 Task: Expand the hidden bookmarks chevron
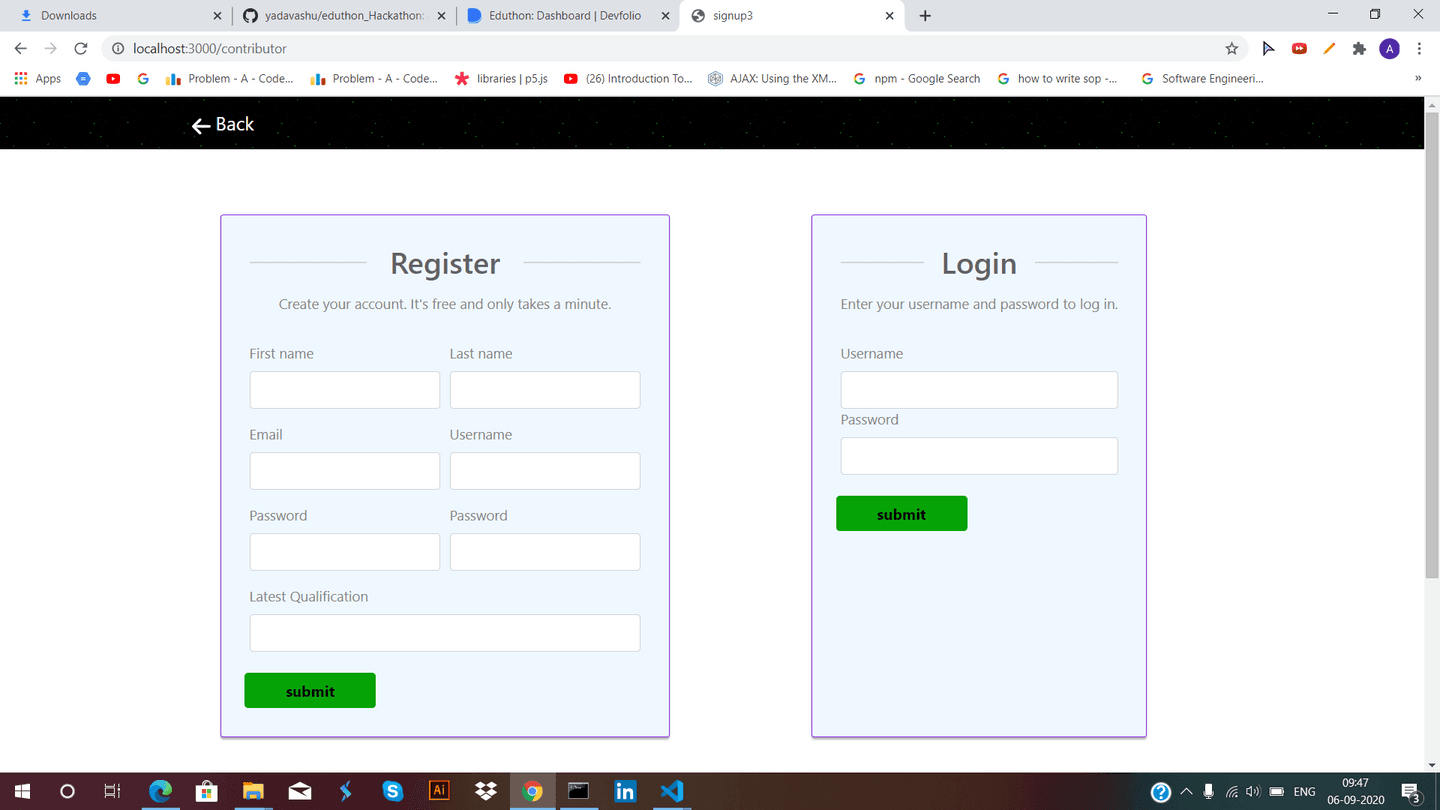pos(1418,78)
